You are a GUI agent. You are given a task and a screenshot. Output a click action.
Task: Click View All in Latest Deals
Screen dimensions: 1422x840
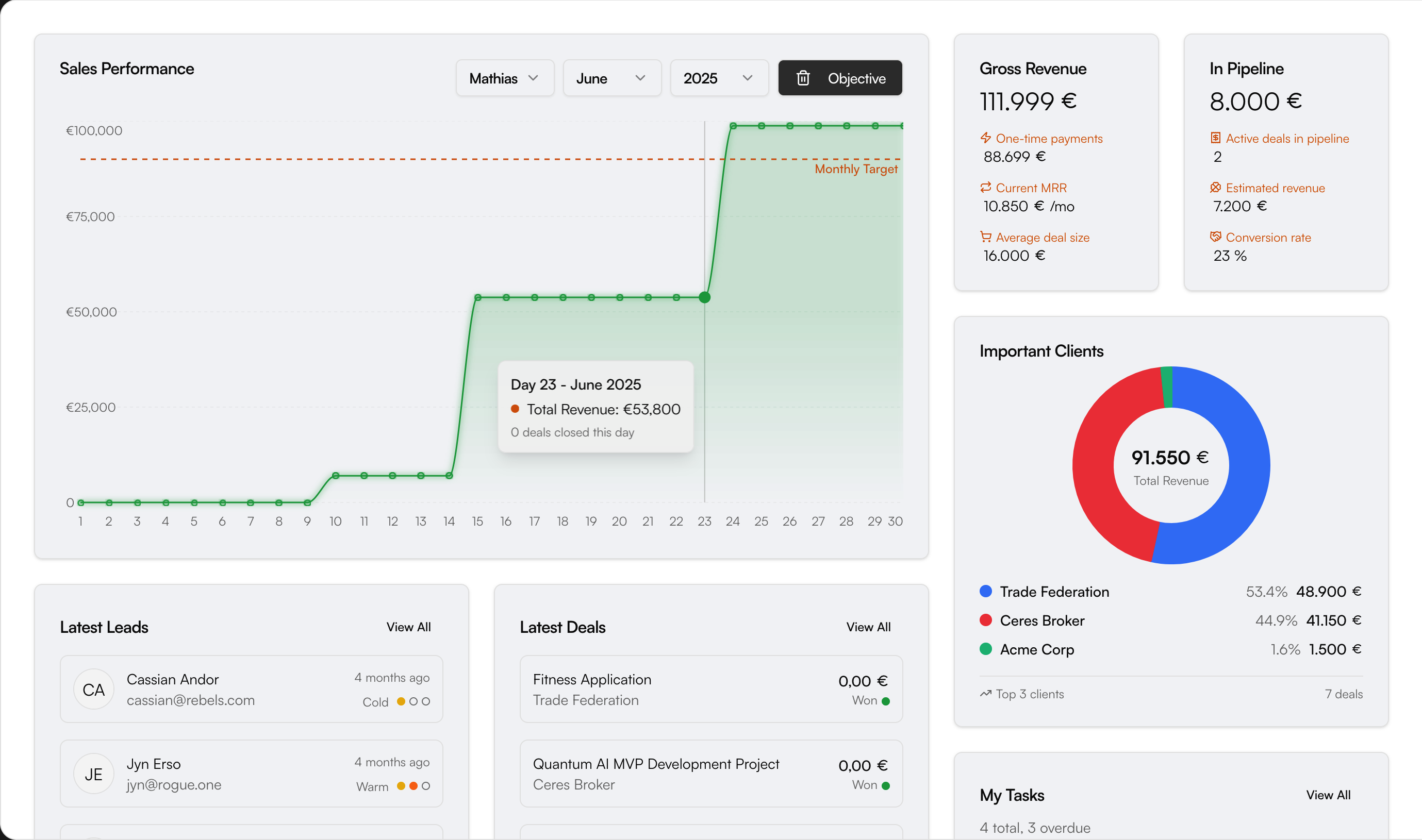coord(868,627)
